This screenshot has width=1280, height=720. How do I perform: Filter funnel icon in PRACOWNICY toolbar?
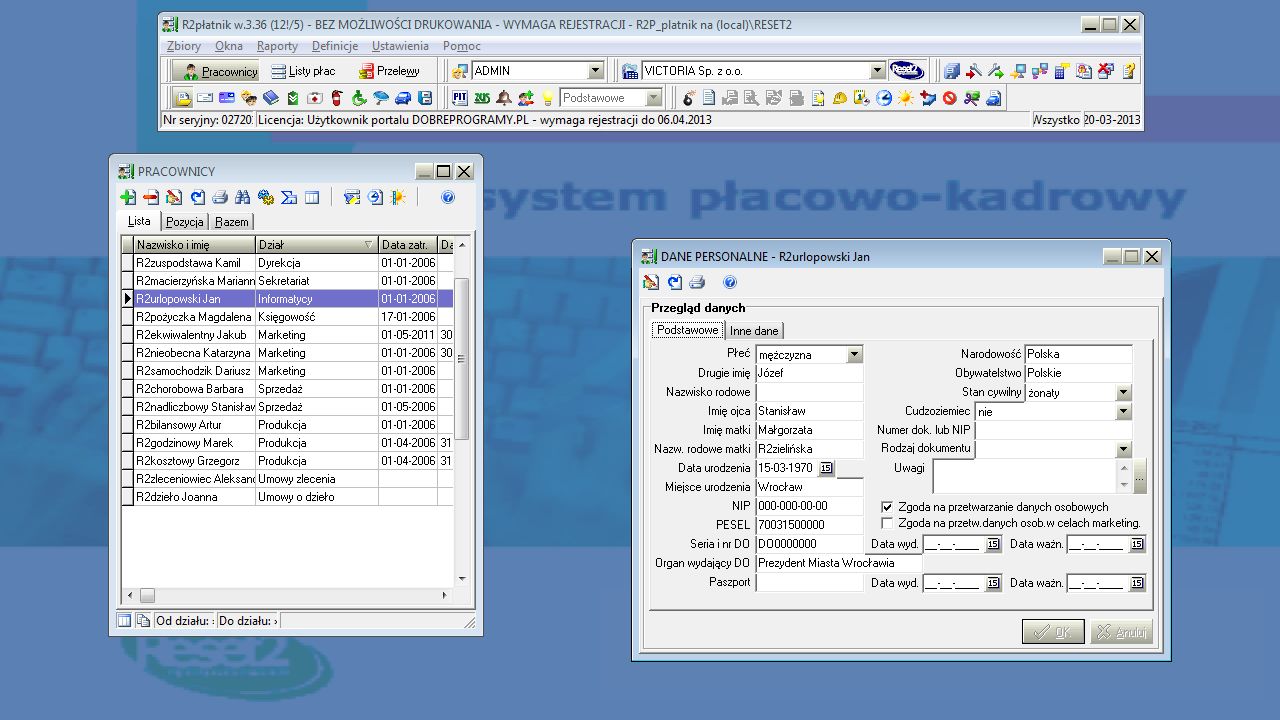point(352,197)
